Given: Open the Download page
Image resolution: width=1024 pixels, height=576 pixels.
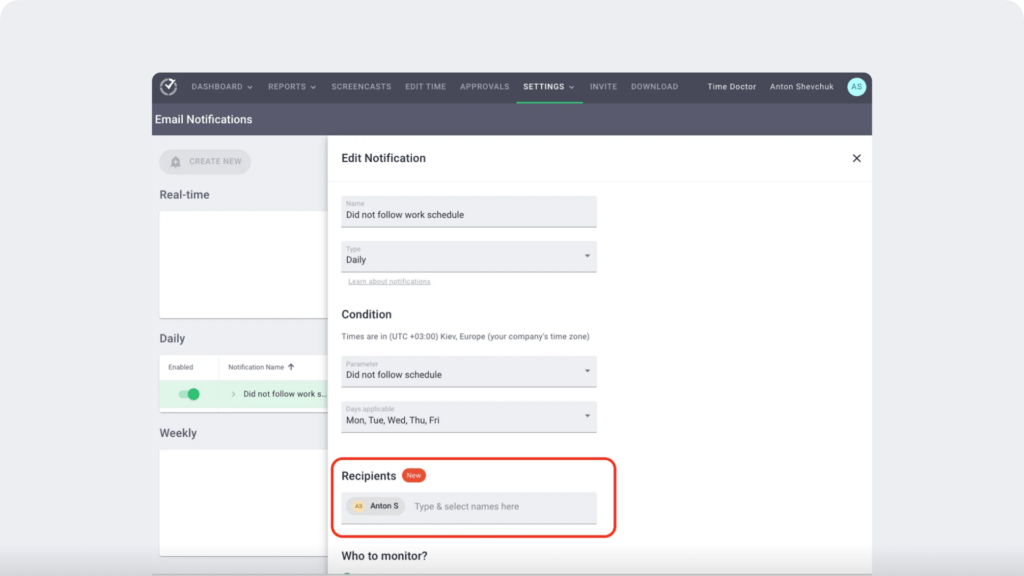Looking at the screenshot, I should coord(654,87).
